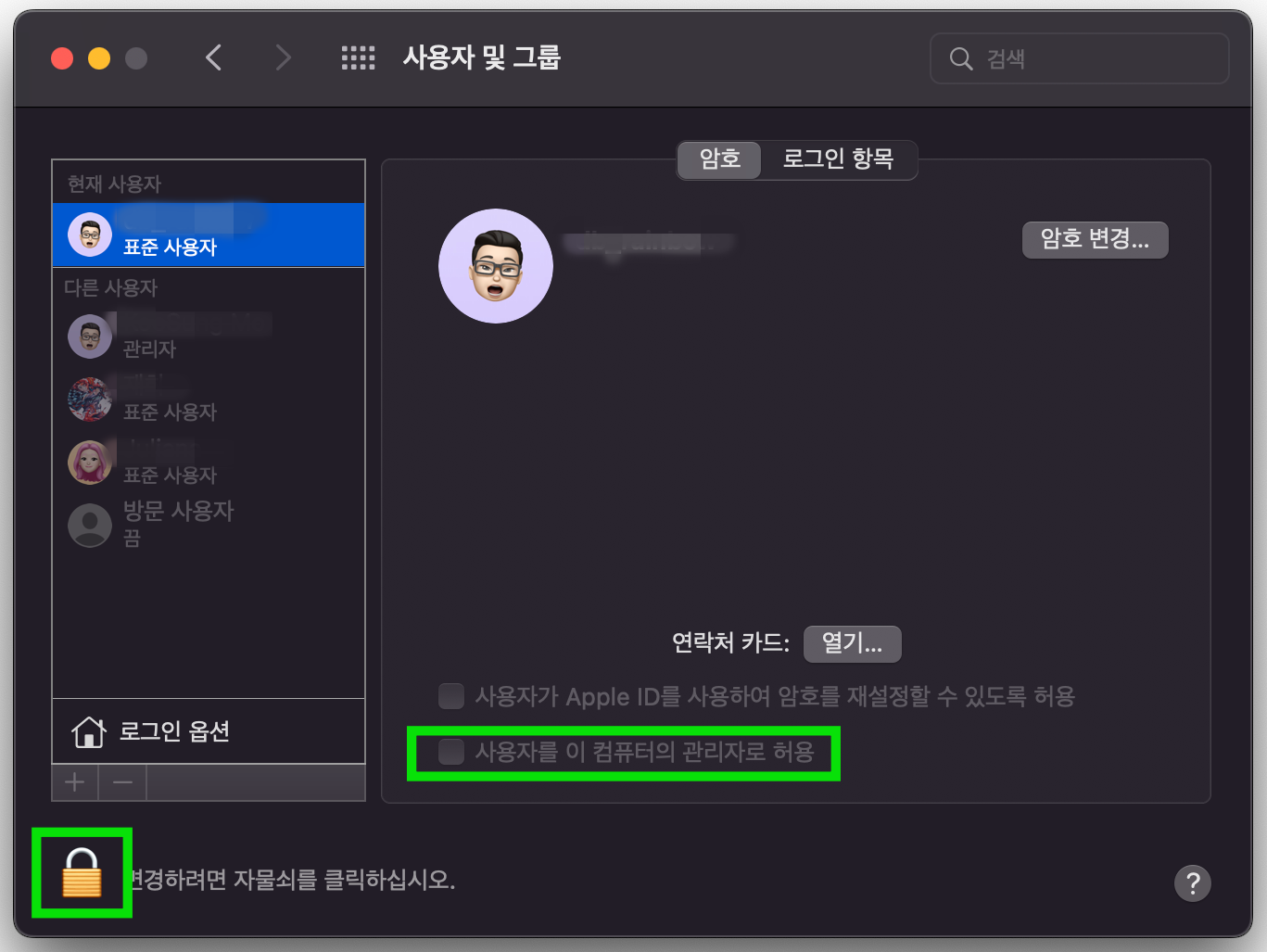Click the house icon beside 로그인 옵션
This screenshot has height=952, width=1267.
point(89,732)
